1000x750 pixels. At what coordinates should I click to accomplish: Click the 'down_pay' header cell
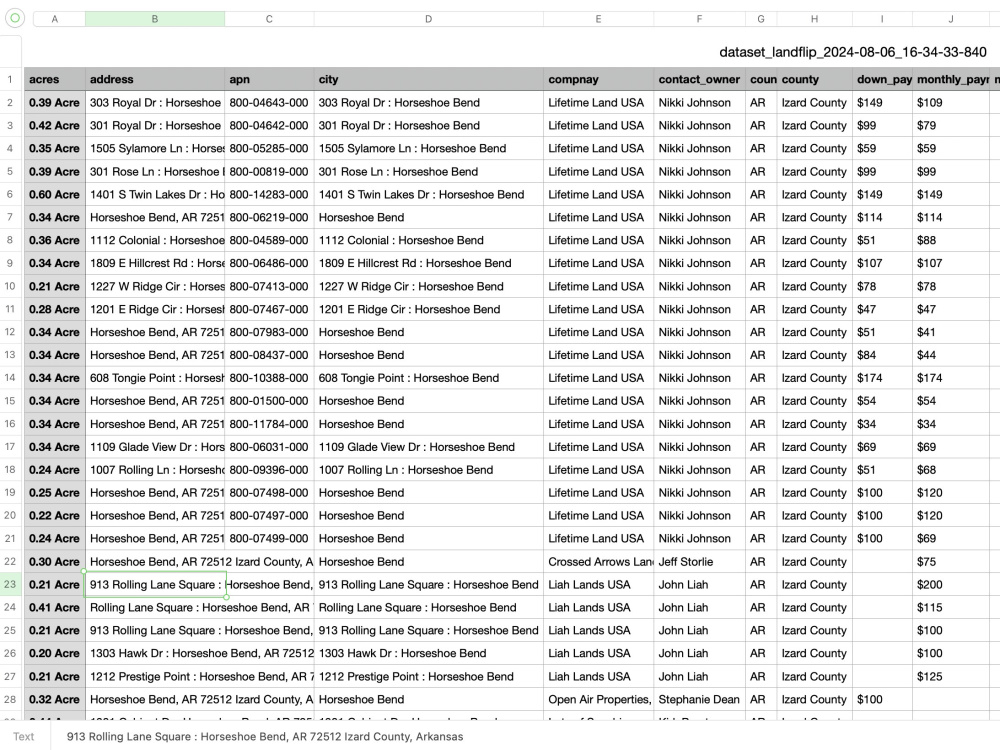[883, 80]
